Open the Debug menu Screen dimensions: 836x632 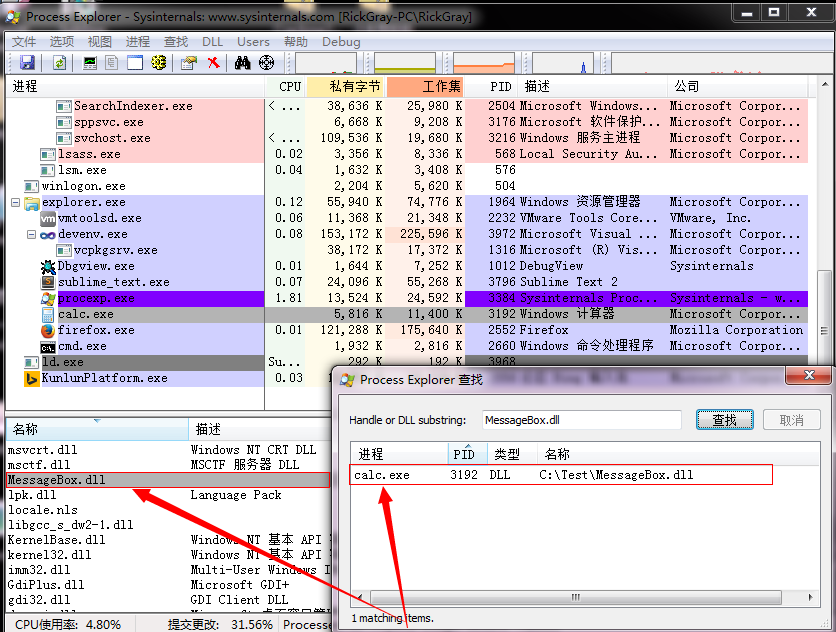341,42
